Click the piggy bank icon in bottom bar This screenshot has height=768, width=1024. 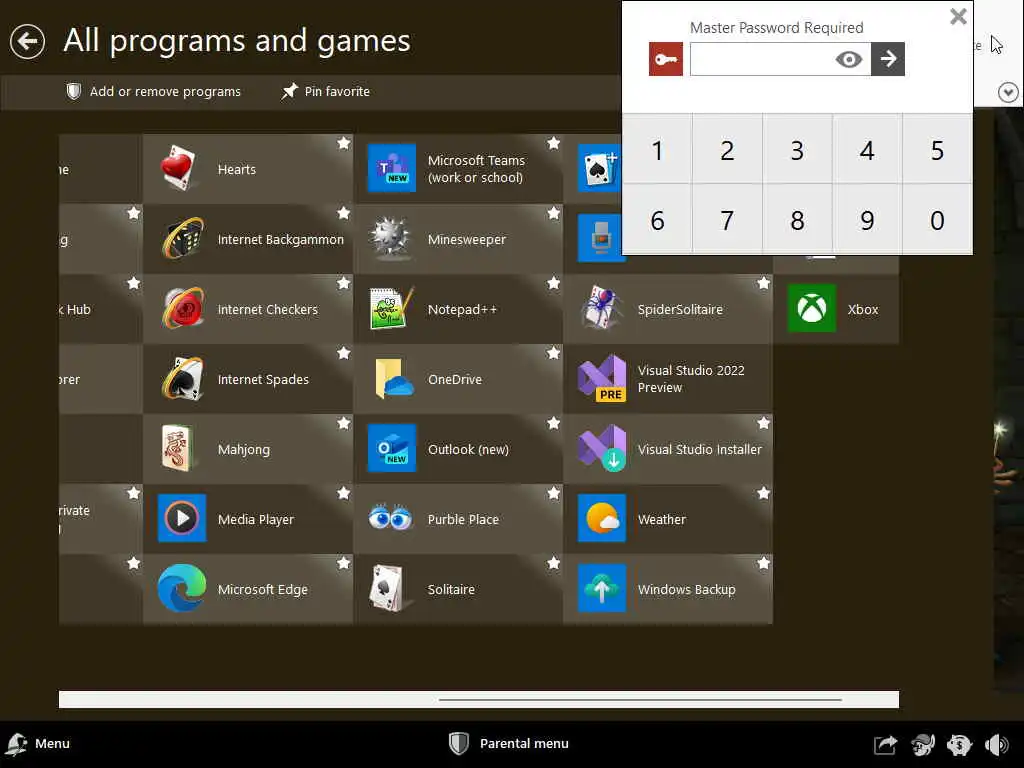tap(959, 744)
